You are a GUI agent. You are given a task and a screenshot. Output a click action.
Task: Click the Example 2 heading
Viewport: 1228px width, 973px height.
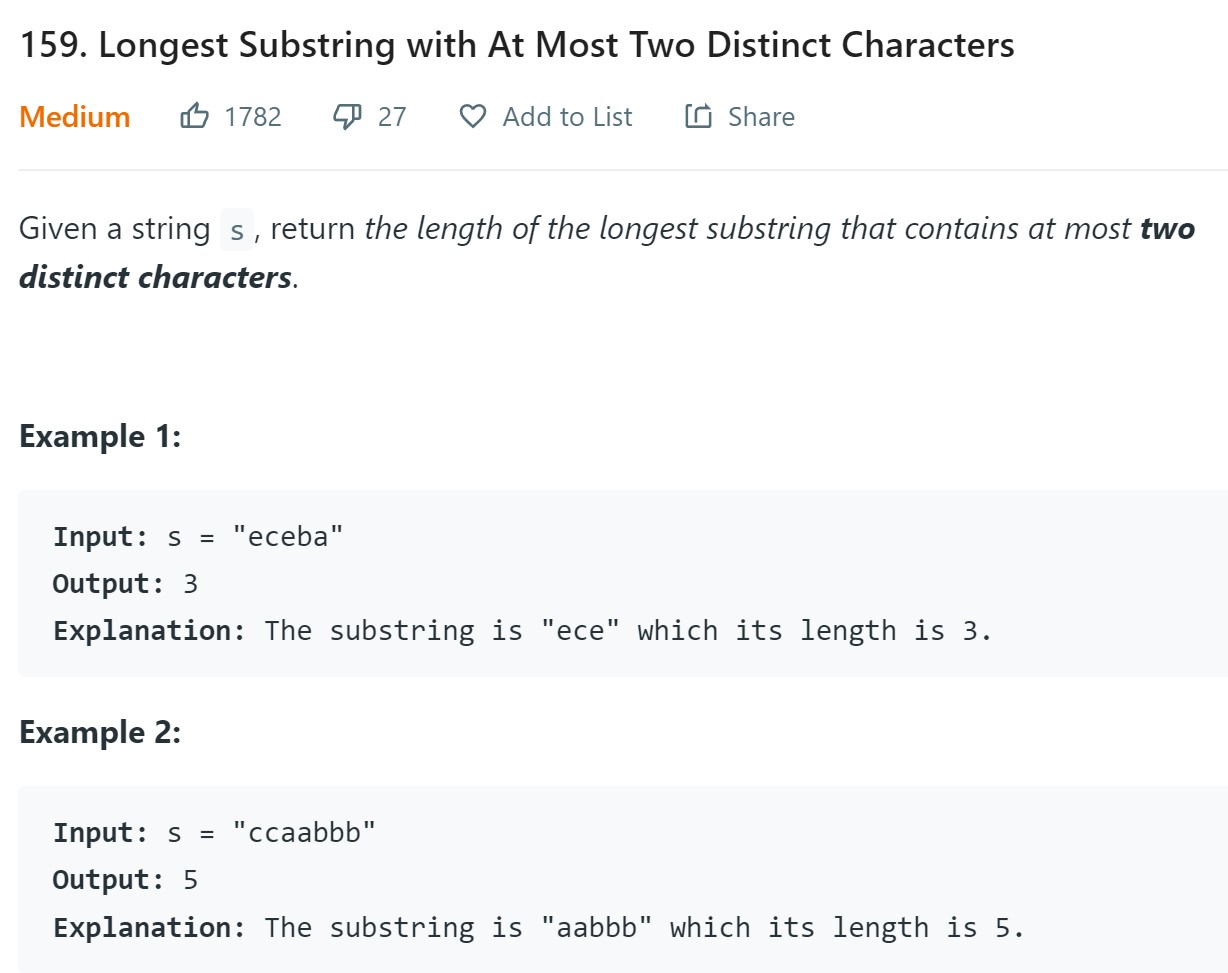pyautogui.click(x=100, y=733)
